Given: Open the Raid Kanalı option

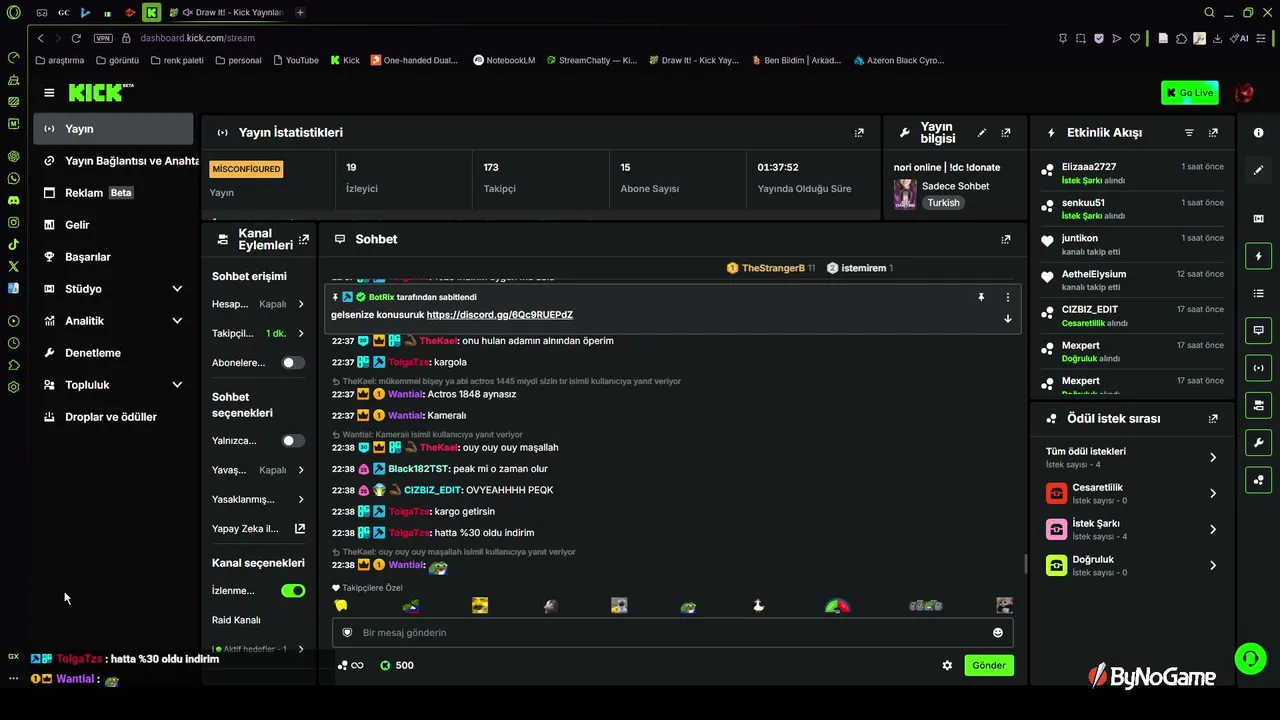Looking at the screenshot, I should click(236, 620).
